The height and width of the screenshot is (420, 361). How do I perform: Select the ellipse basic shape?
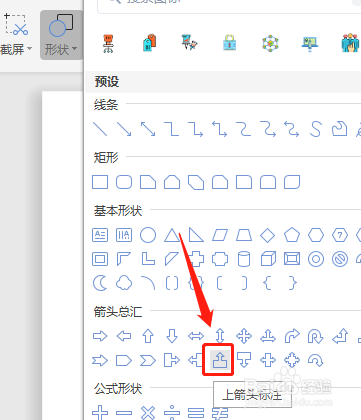(x=148, y=235)
